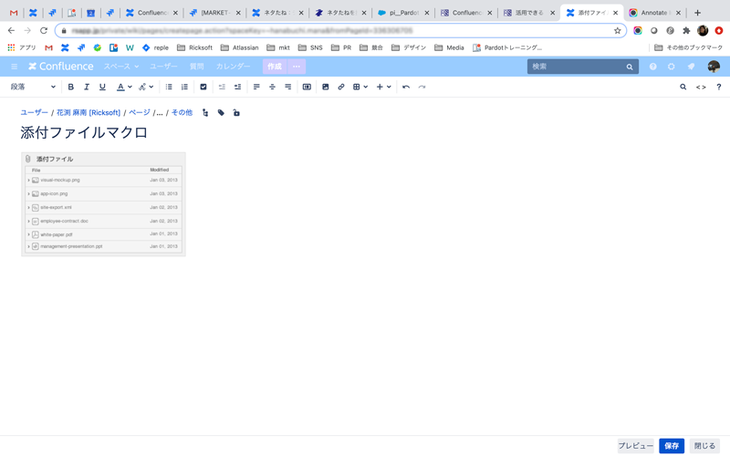This screenshot has height=456, width=730.
Task: Bookmark this page with the star icon
Action: pyautogui.click(x=617, y=31)
